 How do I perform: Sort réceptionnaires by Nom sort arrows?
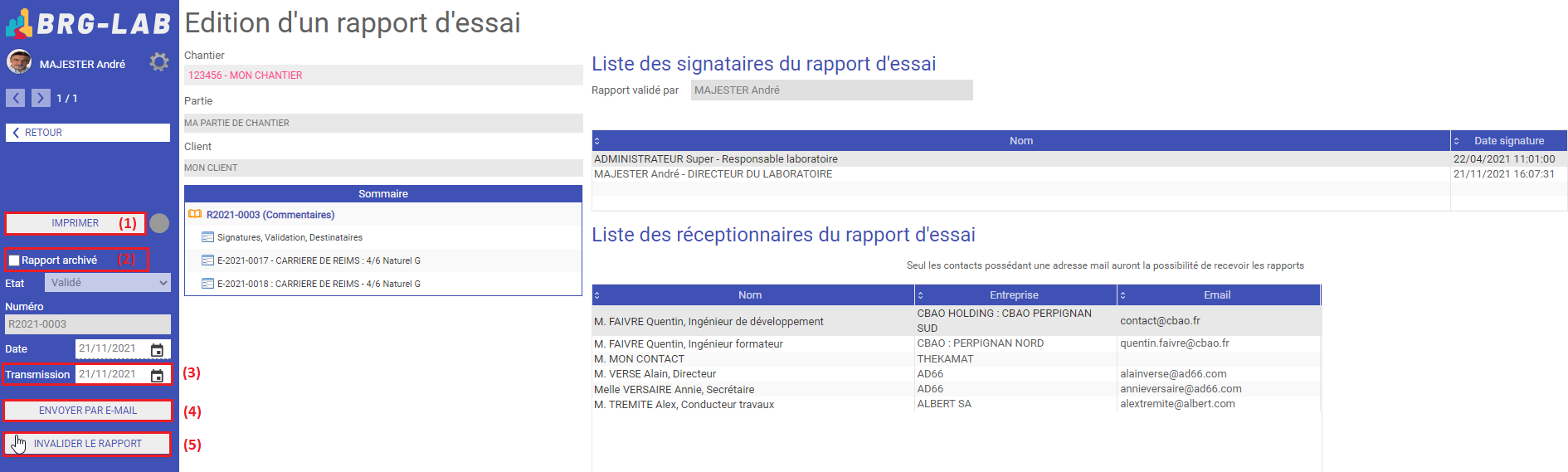[597, 295]
